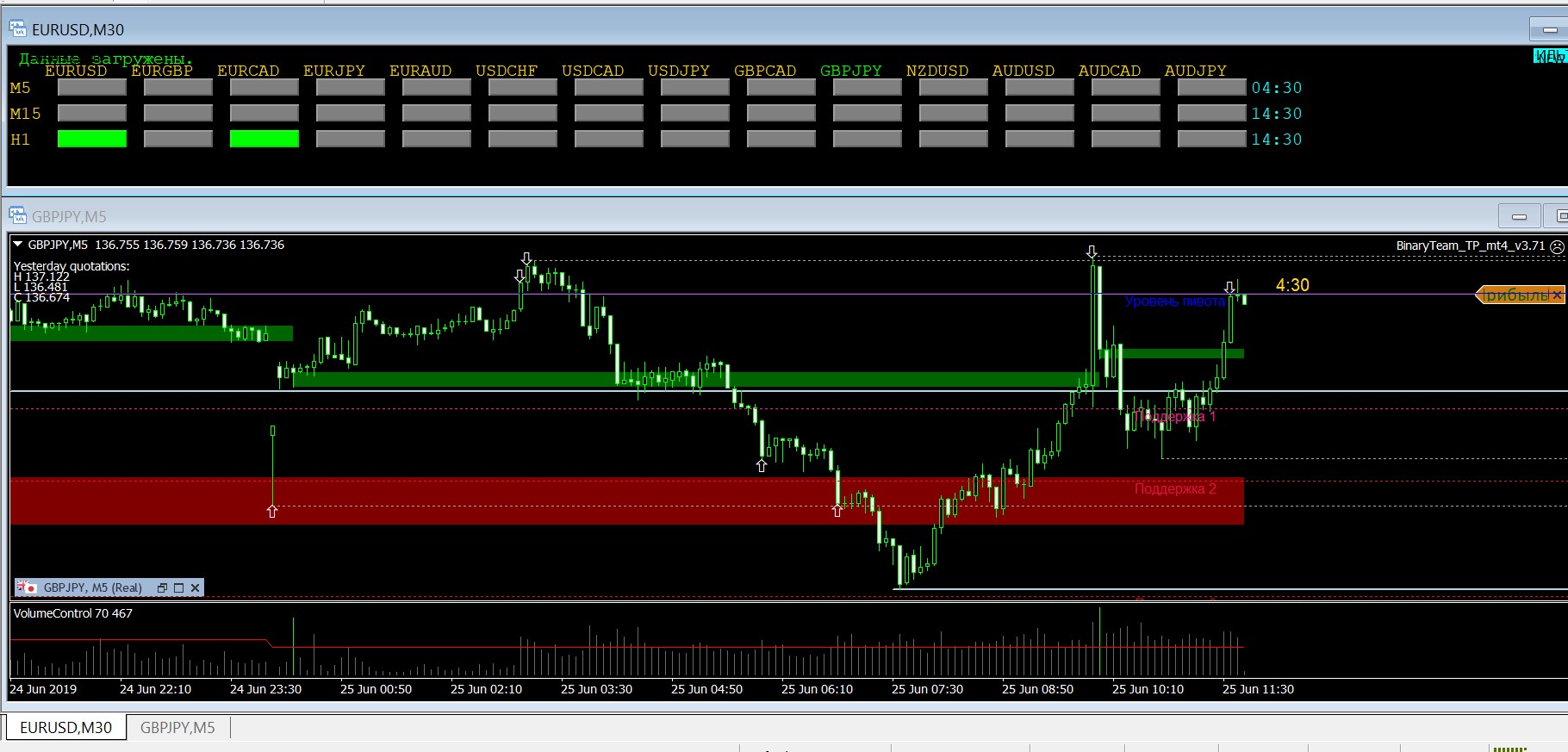Screen dimensions: 1568x752
Task: Click the M15 timeframe row label
Action: (x=25, y=114)
